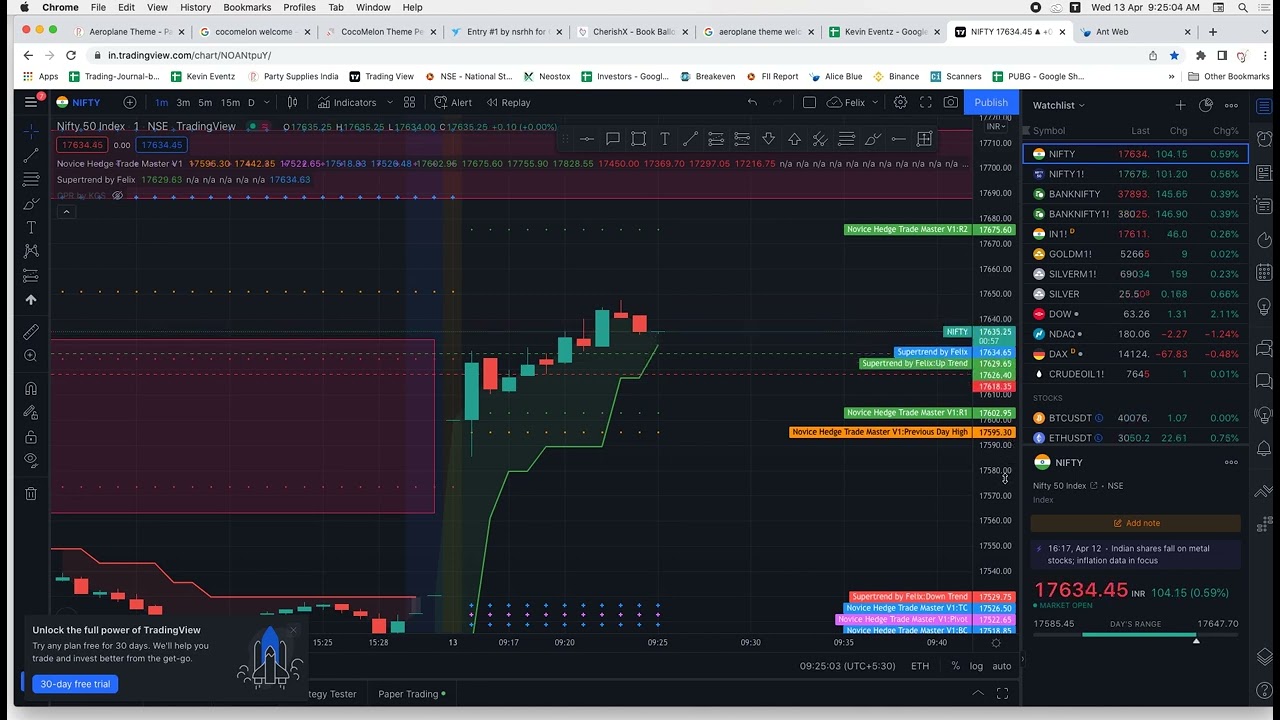Toggle log scale

point(976,666)
